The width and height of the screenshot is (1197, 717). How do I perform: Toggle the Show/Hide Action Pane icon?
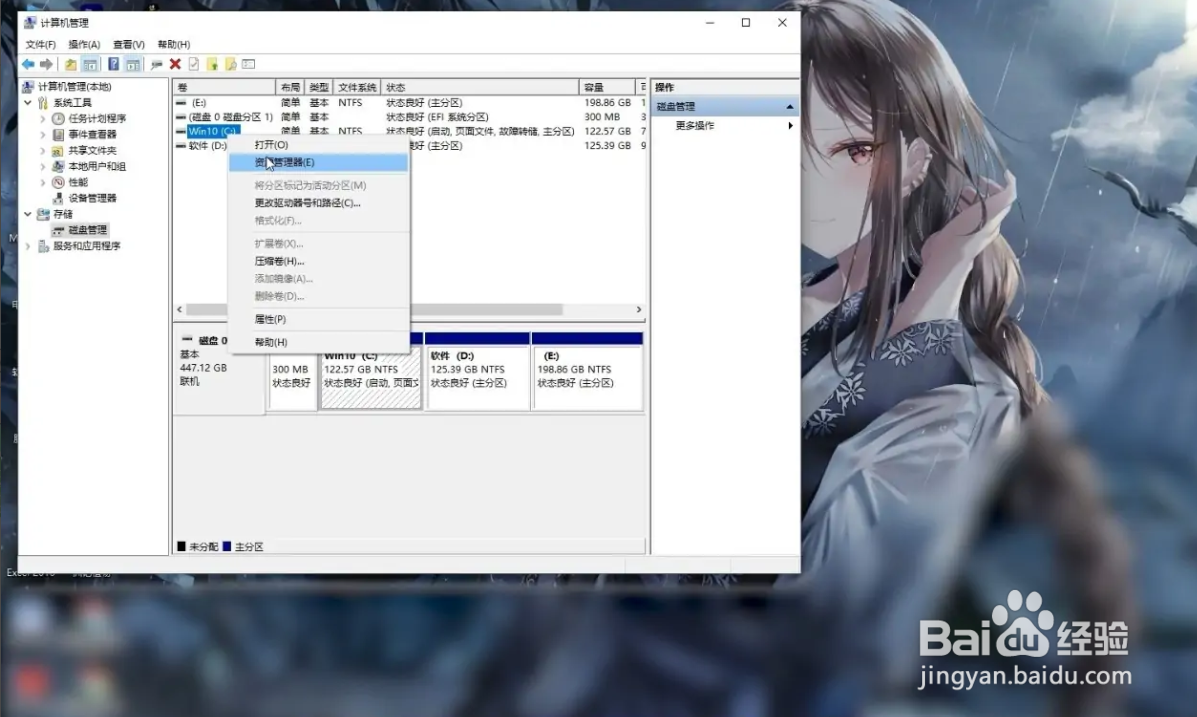click(x=133, y=64)
